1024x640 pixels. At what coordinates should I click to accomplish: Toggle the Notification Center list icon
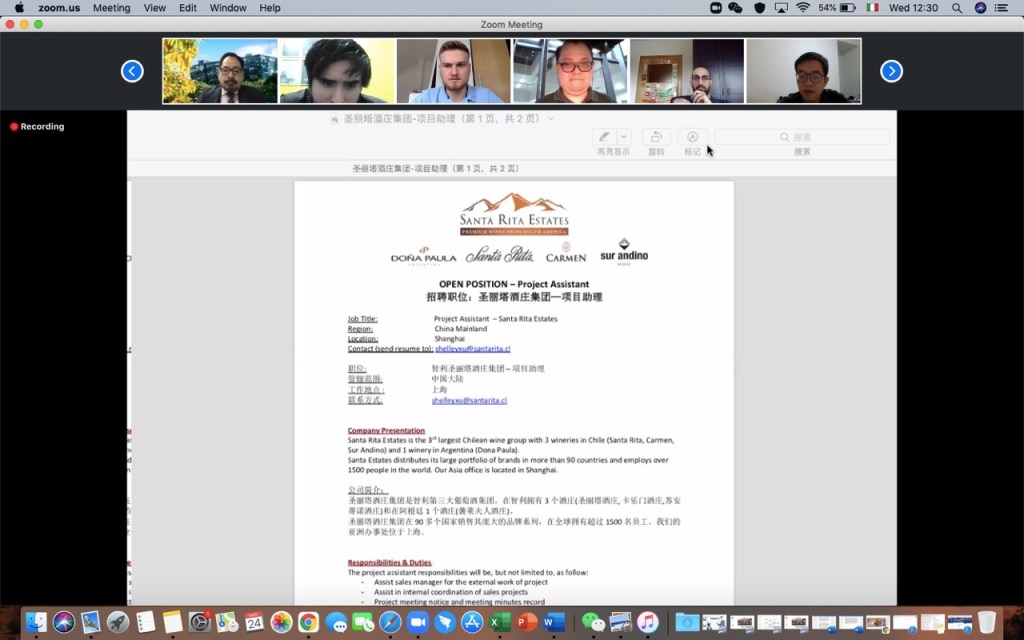coord(1001,8)
